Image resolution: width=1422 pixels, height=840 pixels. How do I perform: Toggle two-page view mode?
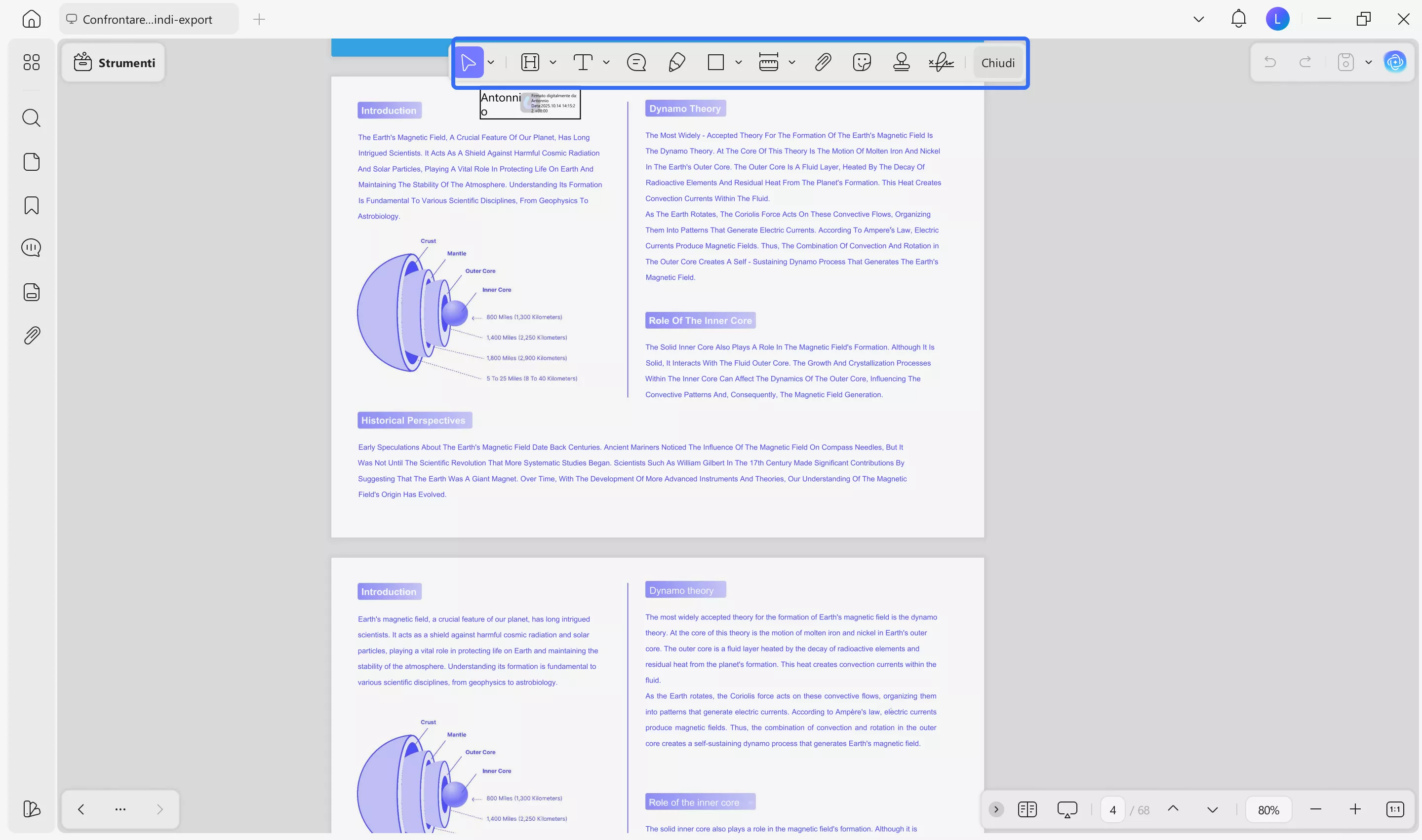coord(1027,809)
